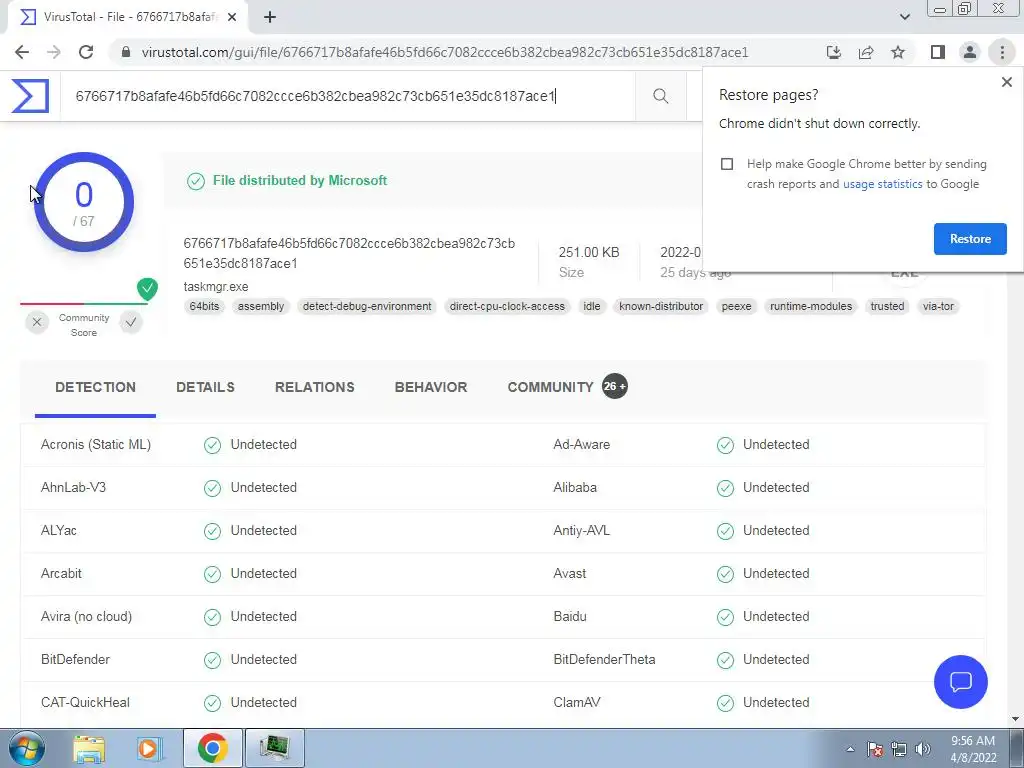This screenshot has width=1024, height=768.
Task: Click the Acronis (Static ML) row name
Action: click(x=96, y=445)
